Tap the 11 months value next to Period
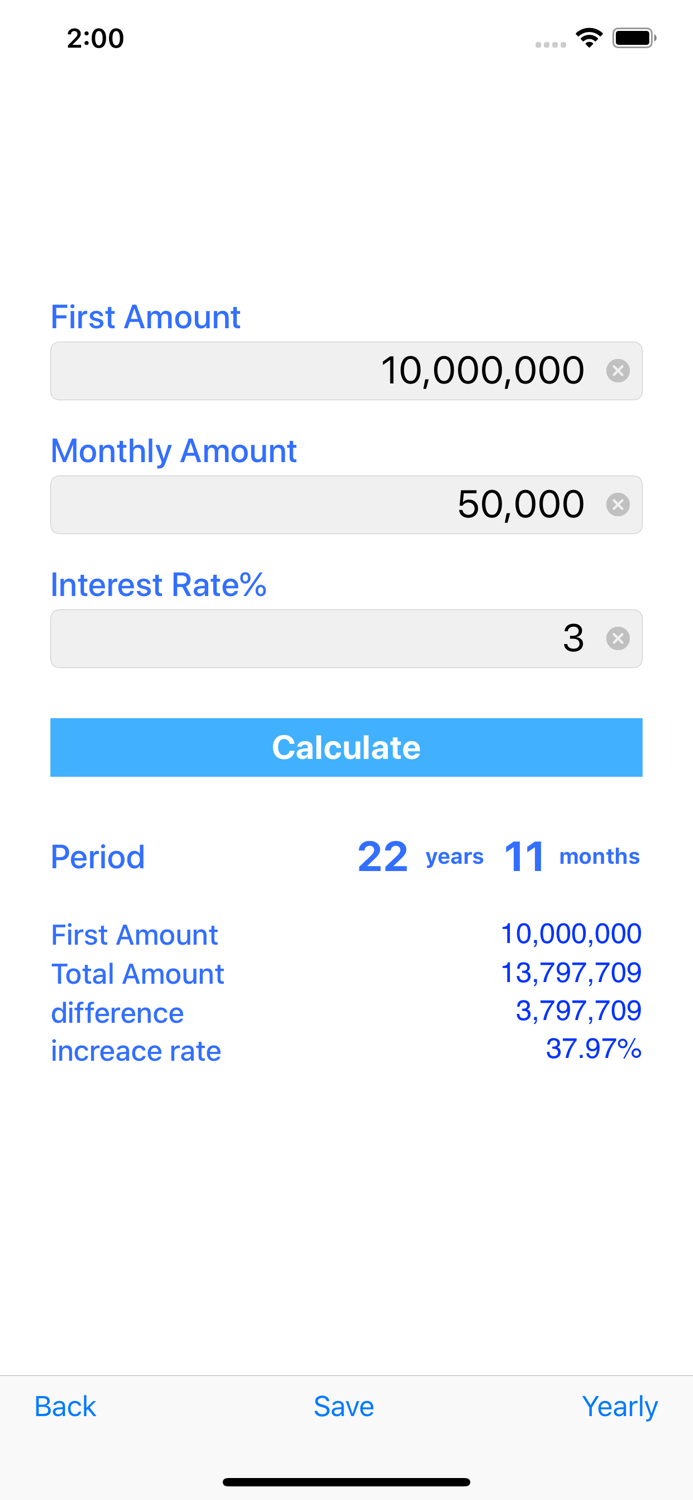 tap(525, 855)
